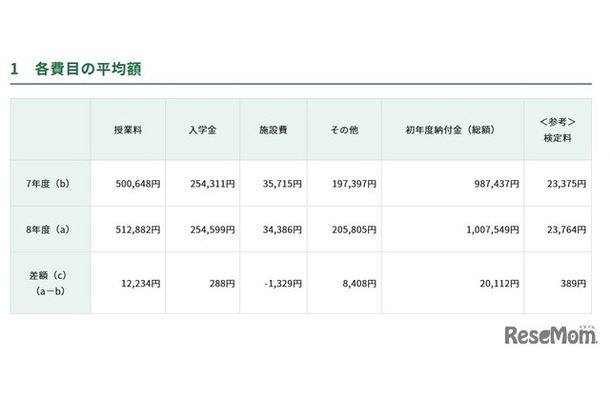Click the value 1,007,549円

point(493,230)
